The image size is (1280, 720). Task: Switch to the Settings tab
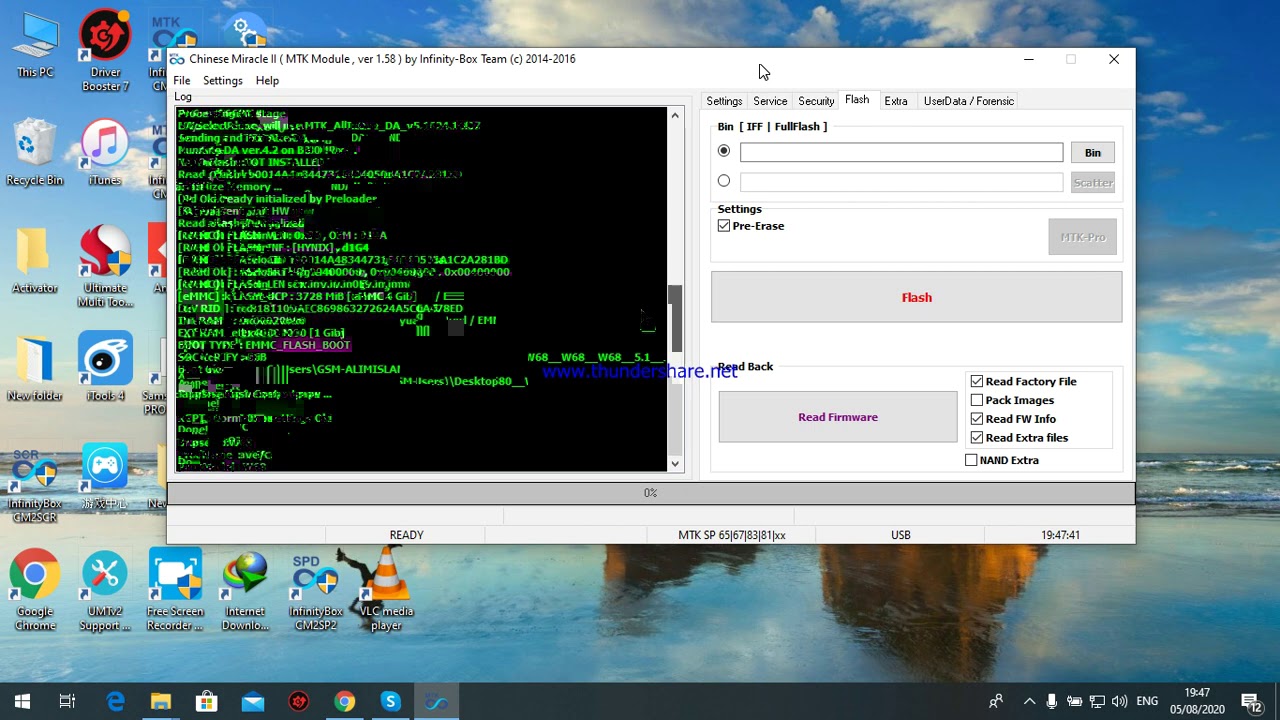click(724, 101)
